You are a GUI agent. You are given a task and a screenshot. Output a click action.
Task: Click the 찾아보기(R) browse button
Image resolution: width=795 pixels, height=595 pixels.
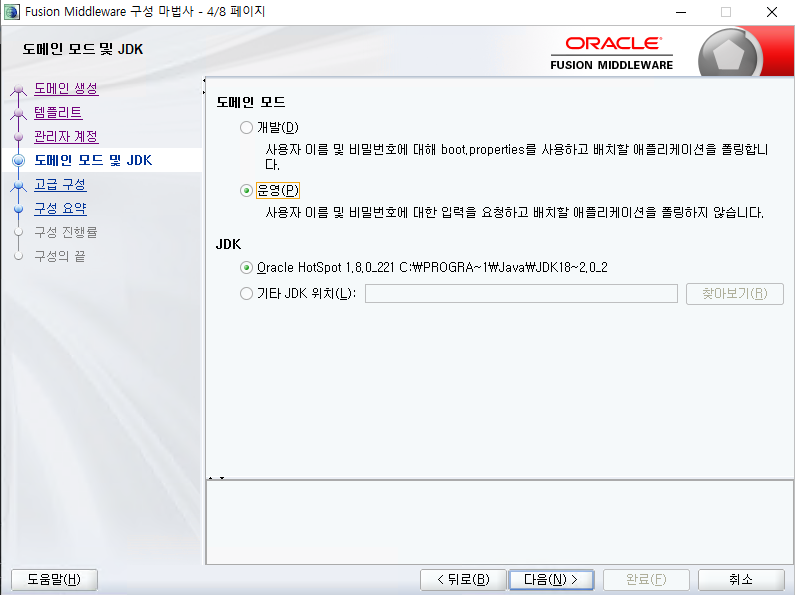[735, 293]
